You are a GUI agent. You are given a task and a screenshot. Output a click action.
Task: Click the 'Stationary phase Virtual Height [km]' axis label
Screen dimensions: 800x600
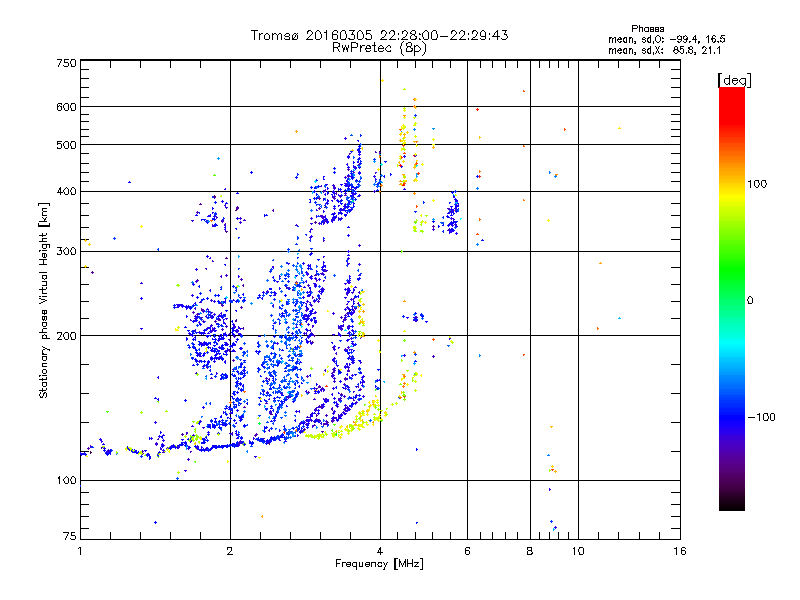pos(43,300)
